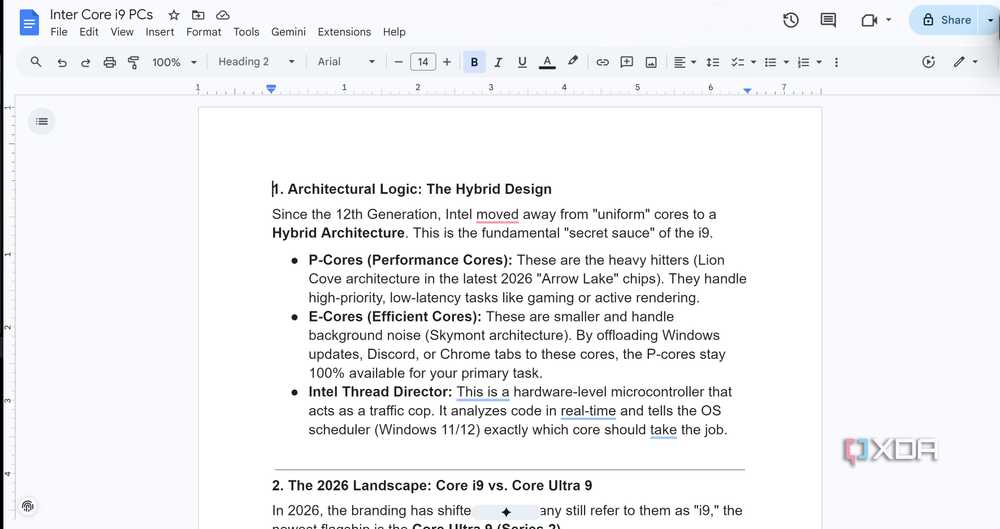Viewport: 1000px width, 529px height.
Task: Open the Tools menu
Action: [x=246, y=32]
